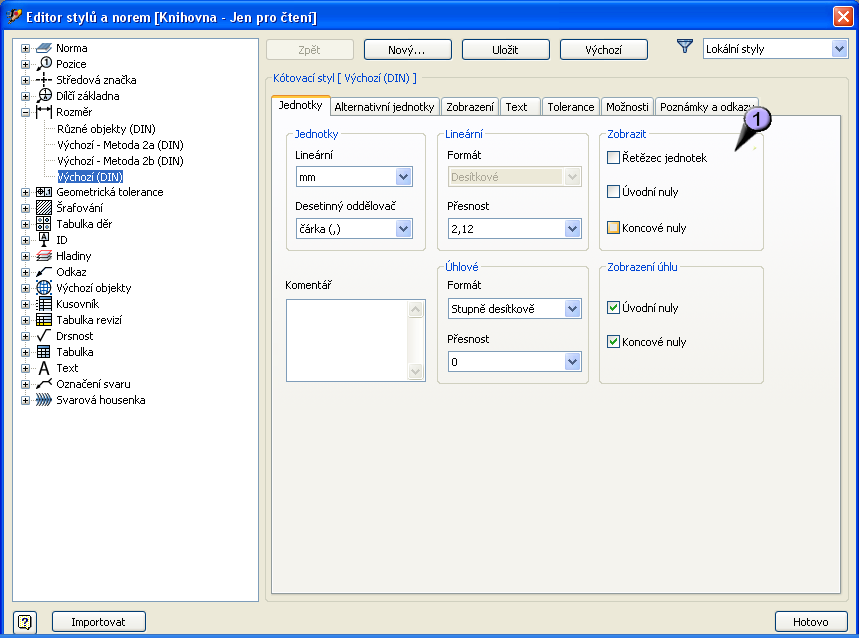Click the Drsnost surface texture icon
859x638 pixels.
43,336
